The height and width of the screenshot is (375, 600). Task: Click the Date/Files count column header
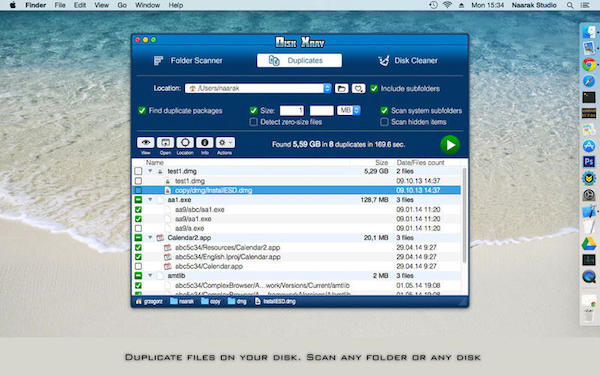(420, 163)
